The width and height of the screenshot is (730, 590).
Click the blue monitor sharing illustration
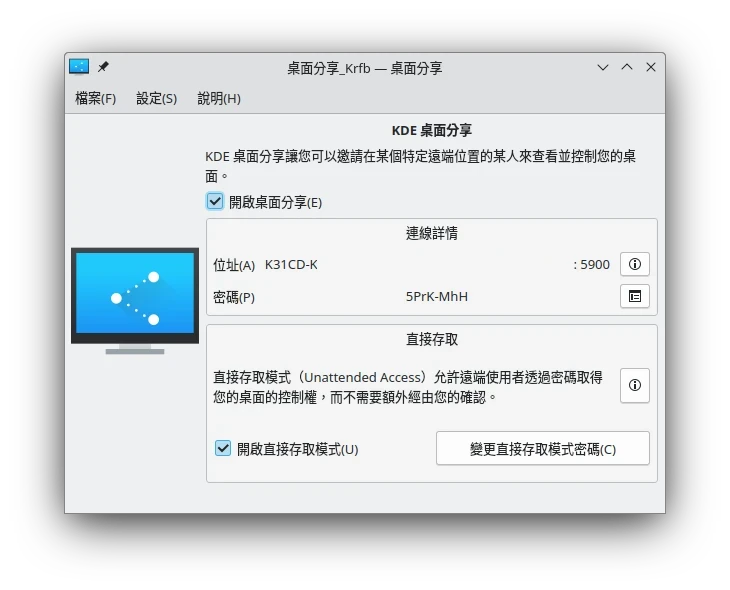pos(134,298)
